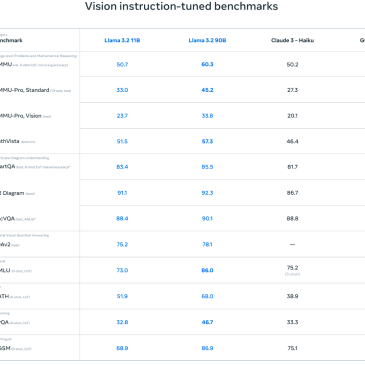Click the Llama 3.2 11B column header
This screenshot has width=365, height=365.
coord(122,40)
